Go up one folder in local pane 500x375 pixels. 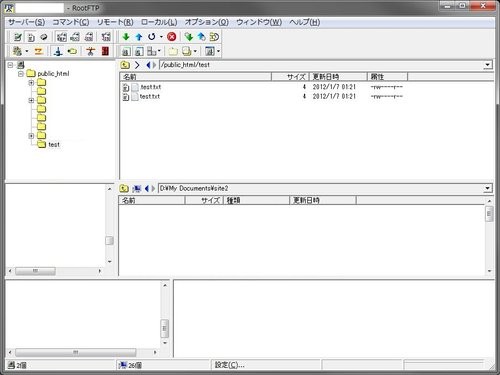point(124,189)
